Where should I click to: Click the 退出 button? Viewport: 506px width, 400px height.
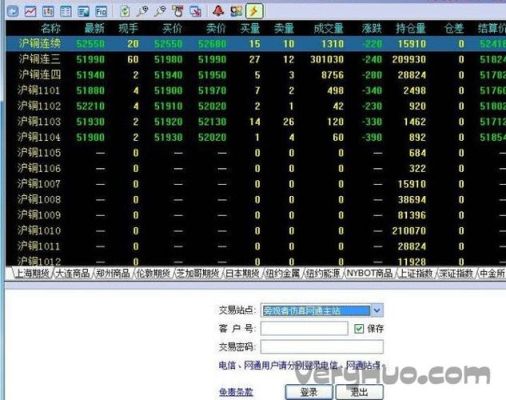pos(359,392)
